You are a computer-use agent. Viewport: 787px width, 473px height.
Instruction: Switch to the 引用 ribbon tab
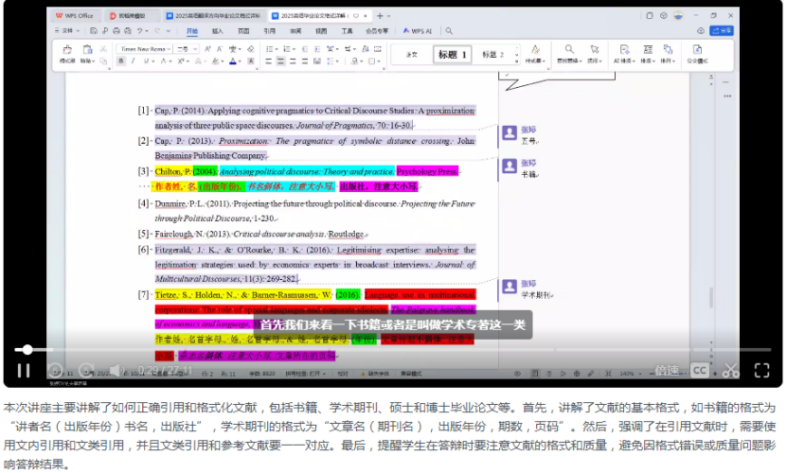click(269, 31)
